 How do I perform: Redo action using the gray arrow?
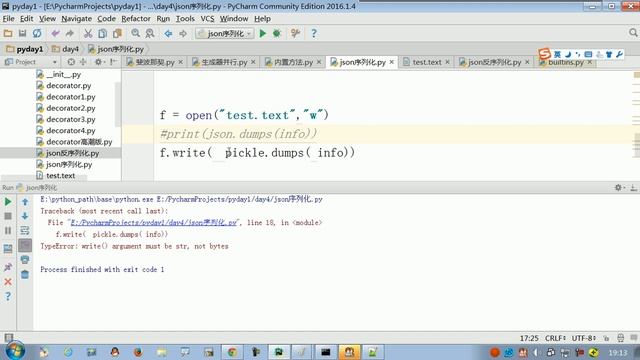[70, 33]
